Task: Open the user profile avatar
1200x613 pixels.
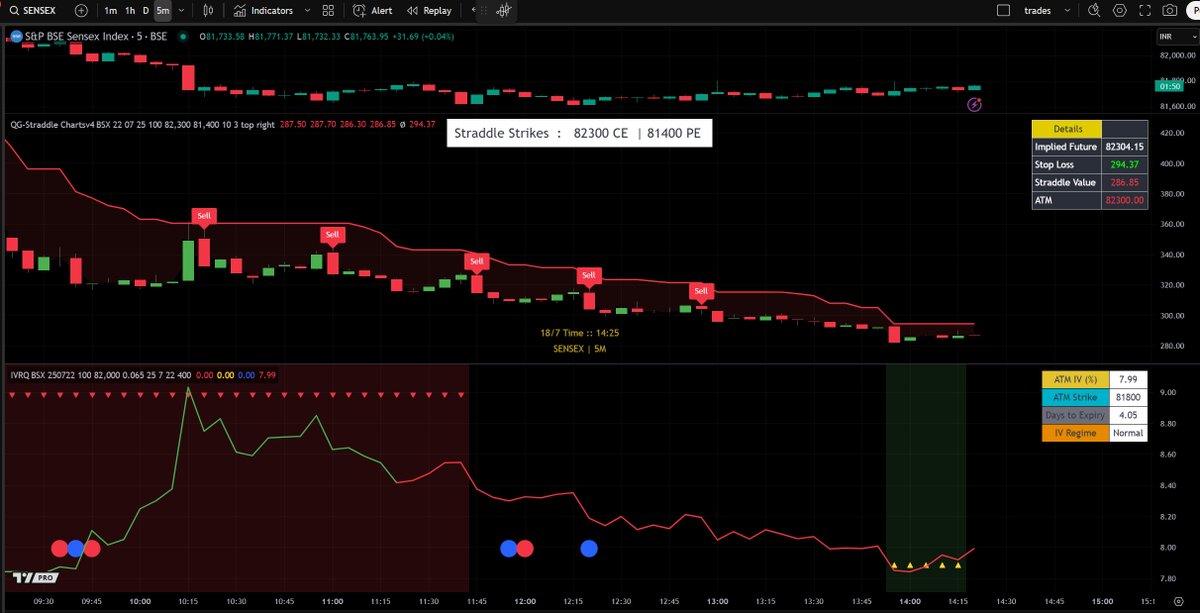Action: (1195, 10)
